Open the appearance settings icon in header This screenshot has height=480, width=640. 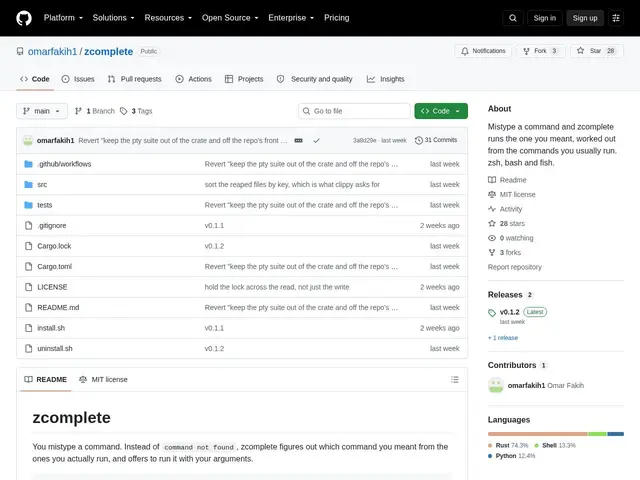(616, 18)
